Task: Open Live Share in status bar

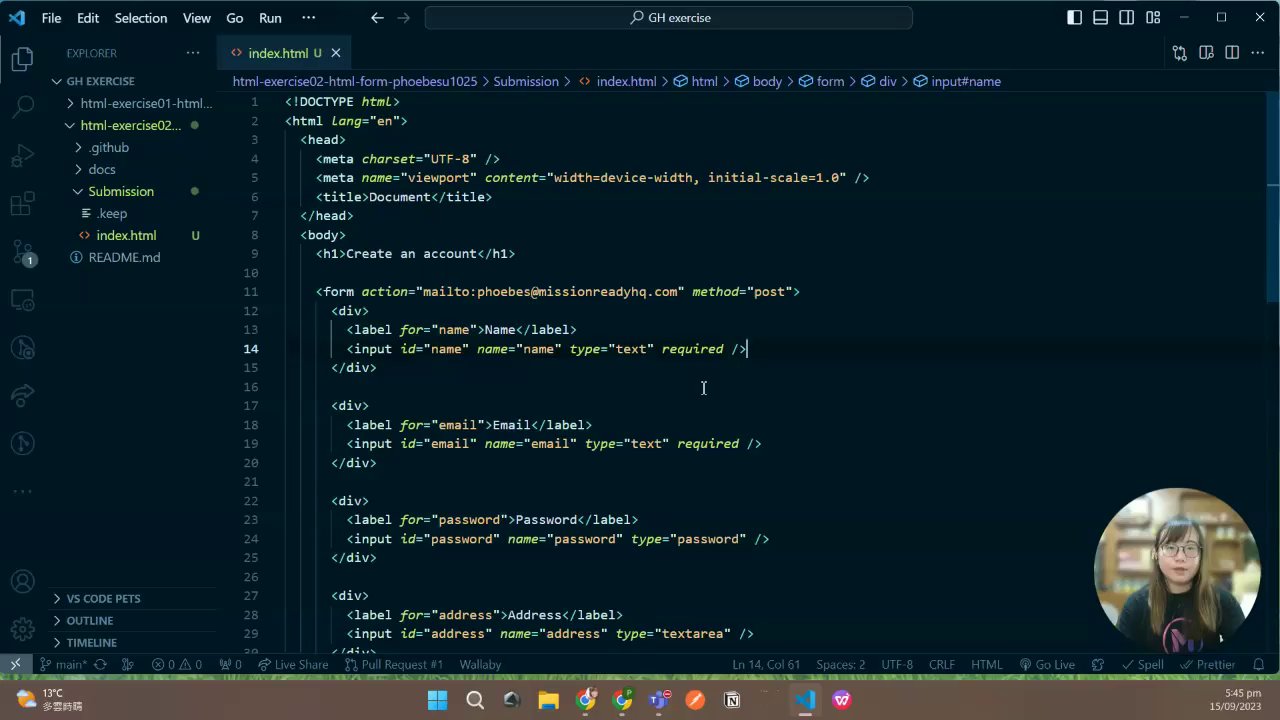Action: pos(293,664)
